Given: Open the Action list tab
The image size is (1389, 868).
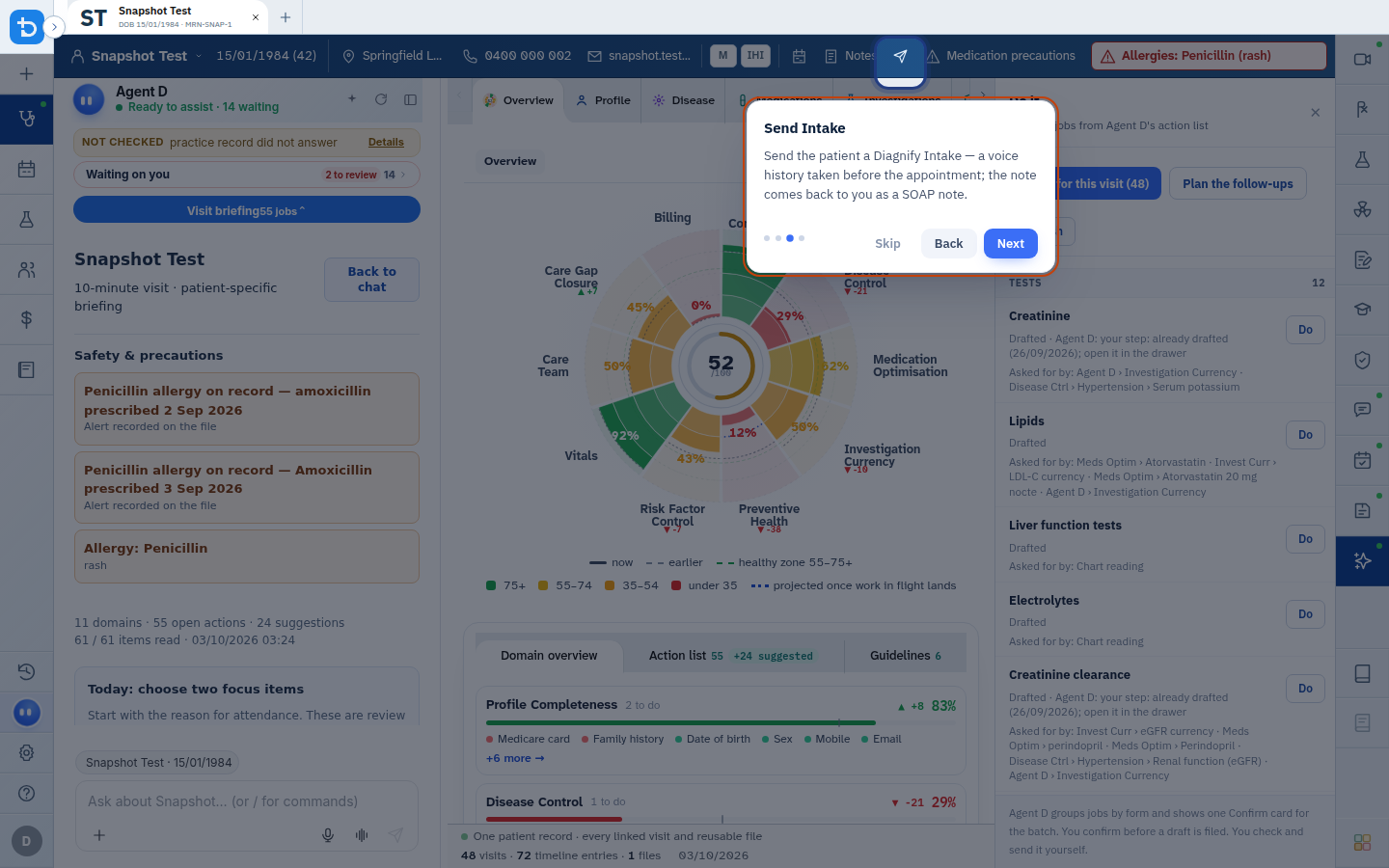Looking at the screenshot, I should pyautogui.click(x=730, y=656).
